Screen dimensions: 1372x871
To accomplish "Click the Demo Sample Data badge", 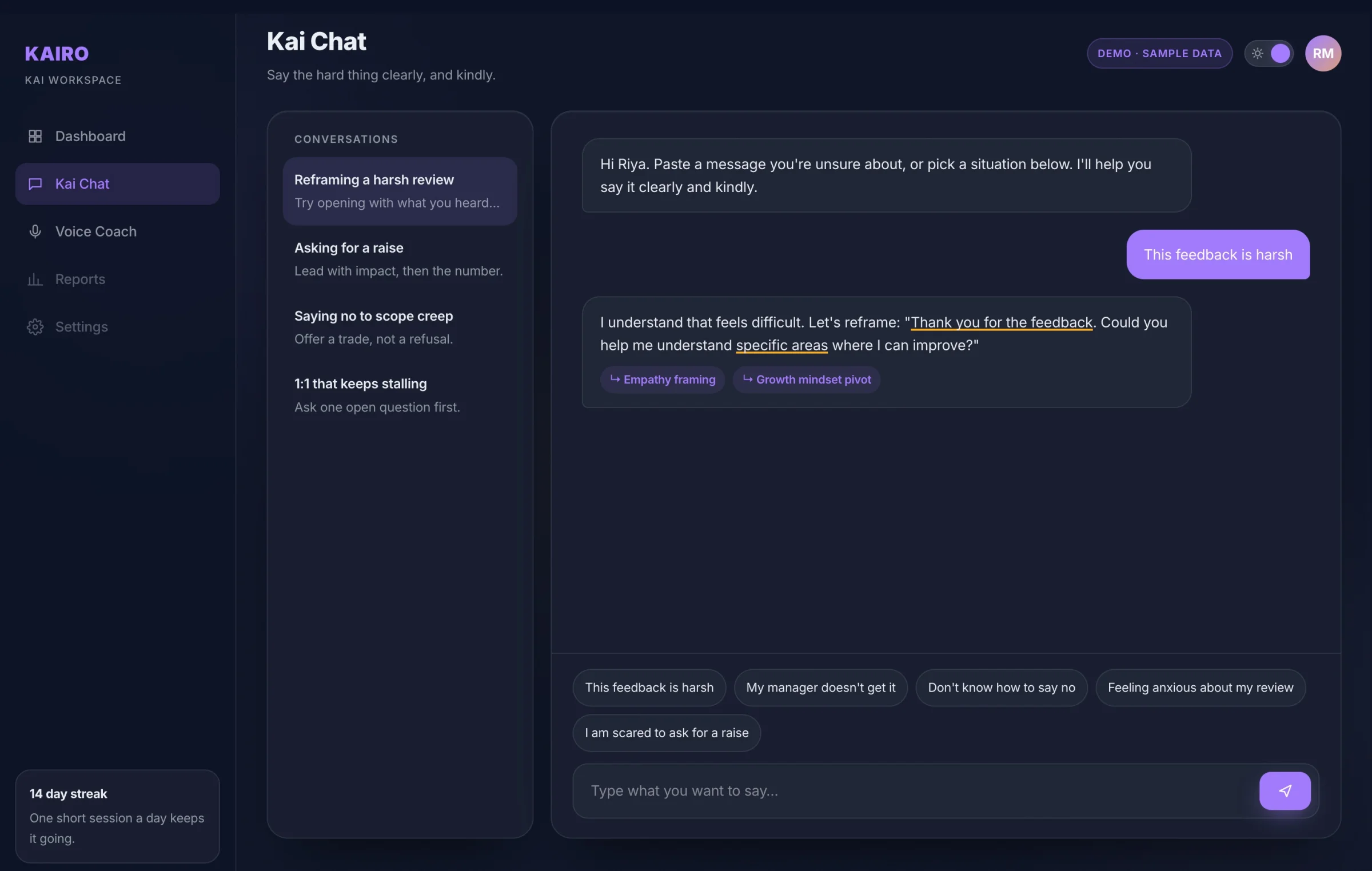I will pos(1159,53).
